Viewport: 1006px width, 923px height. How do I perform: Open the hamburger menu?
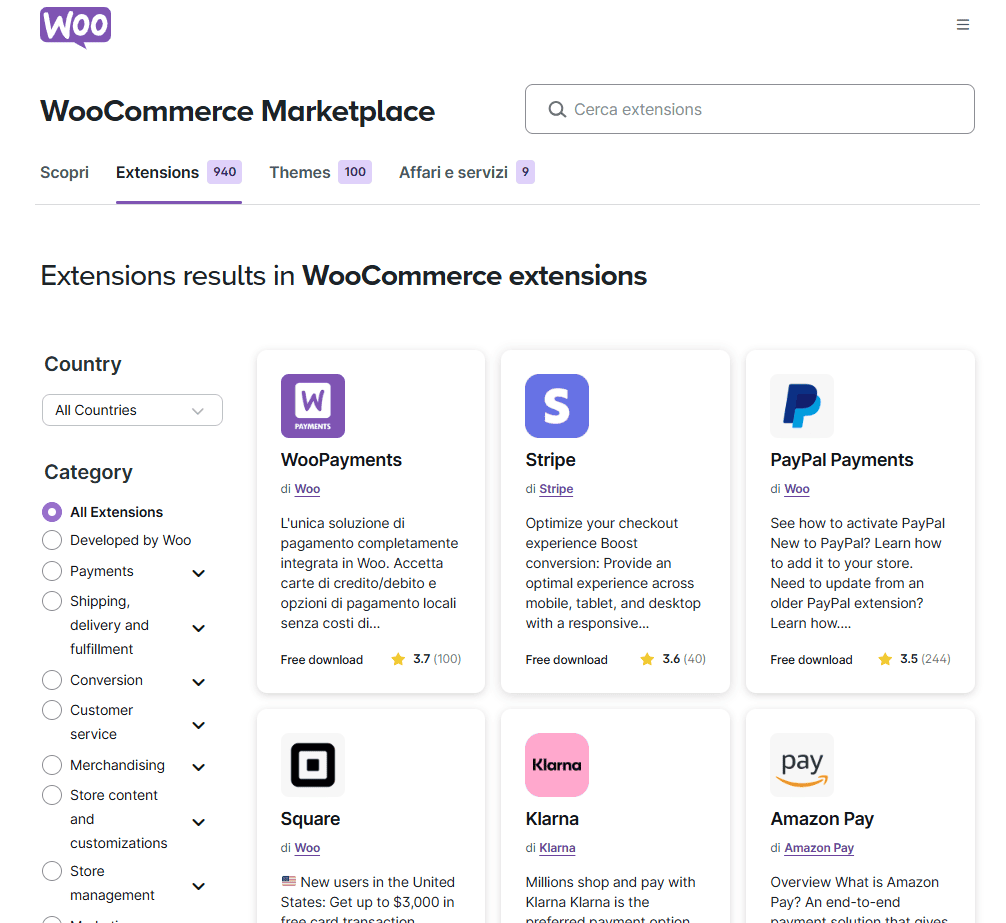click(x=962, y=24)
